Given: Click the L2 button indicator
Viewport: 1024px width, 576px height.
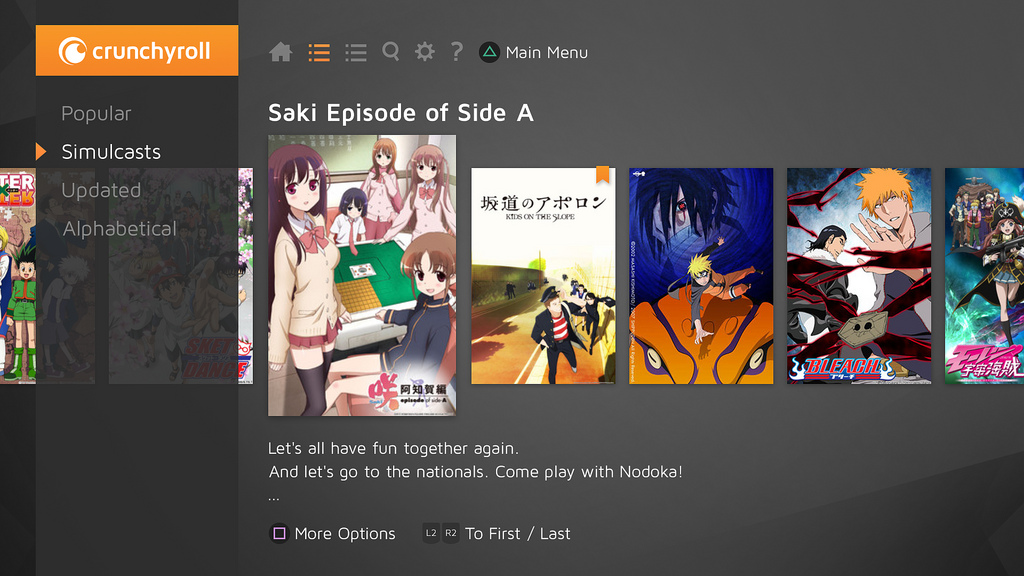Looking at the screenshot, I should coord(431,534).
